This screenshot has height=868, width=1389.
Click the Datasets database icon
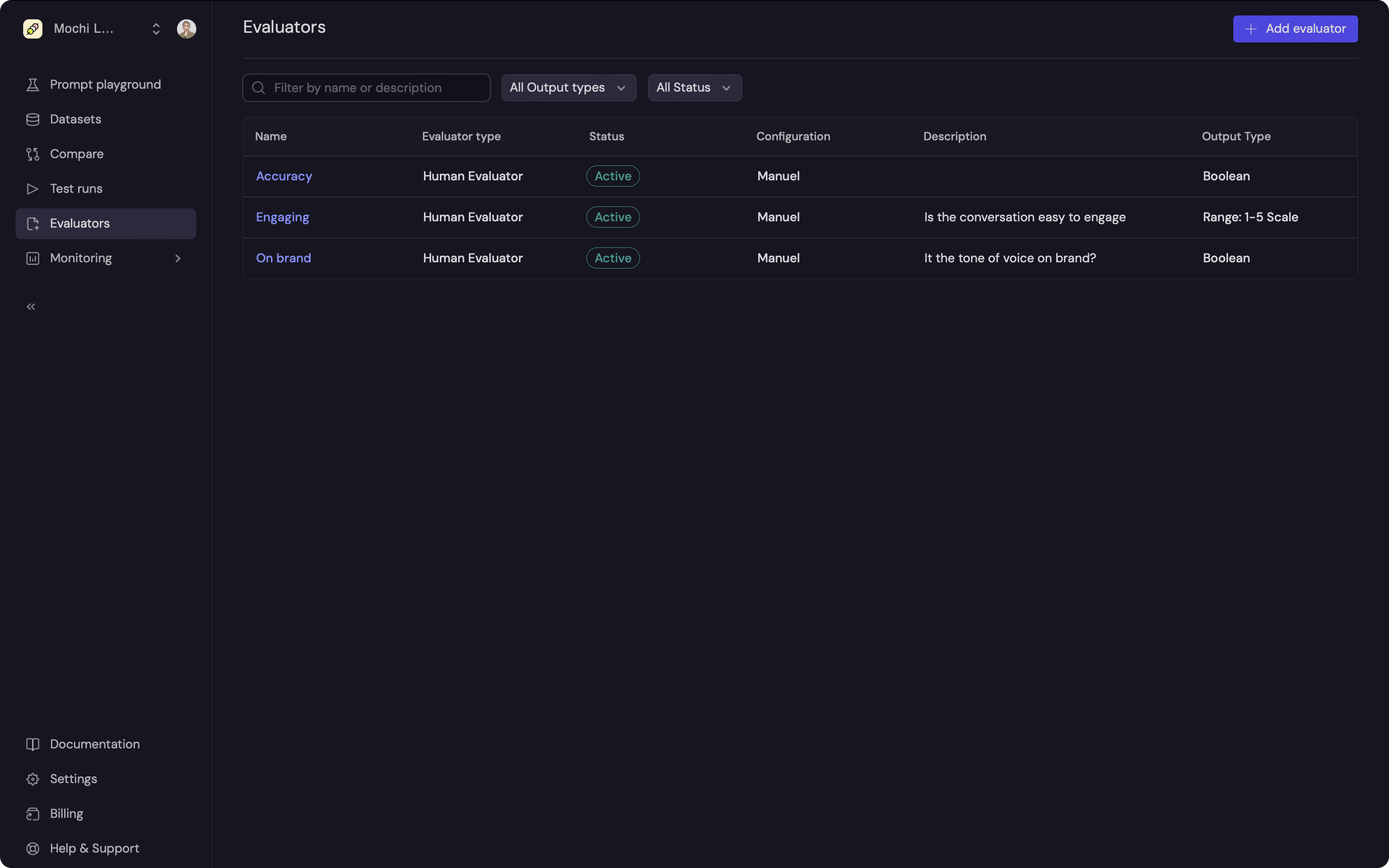coord(33,120)
